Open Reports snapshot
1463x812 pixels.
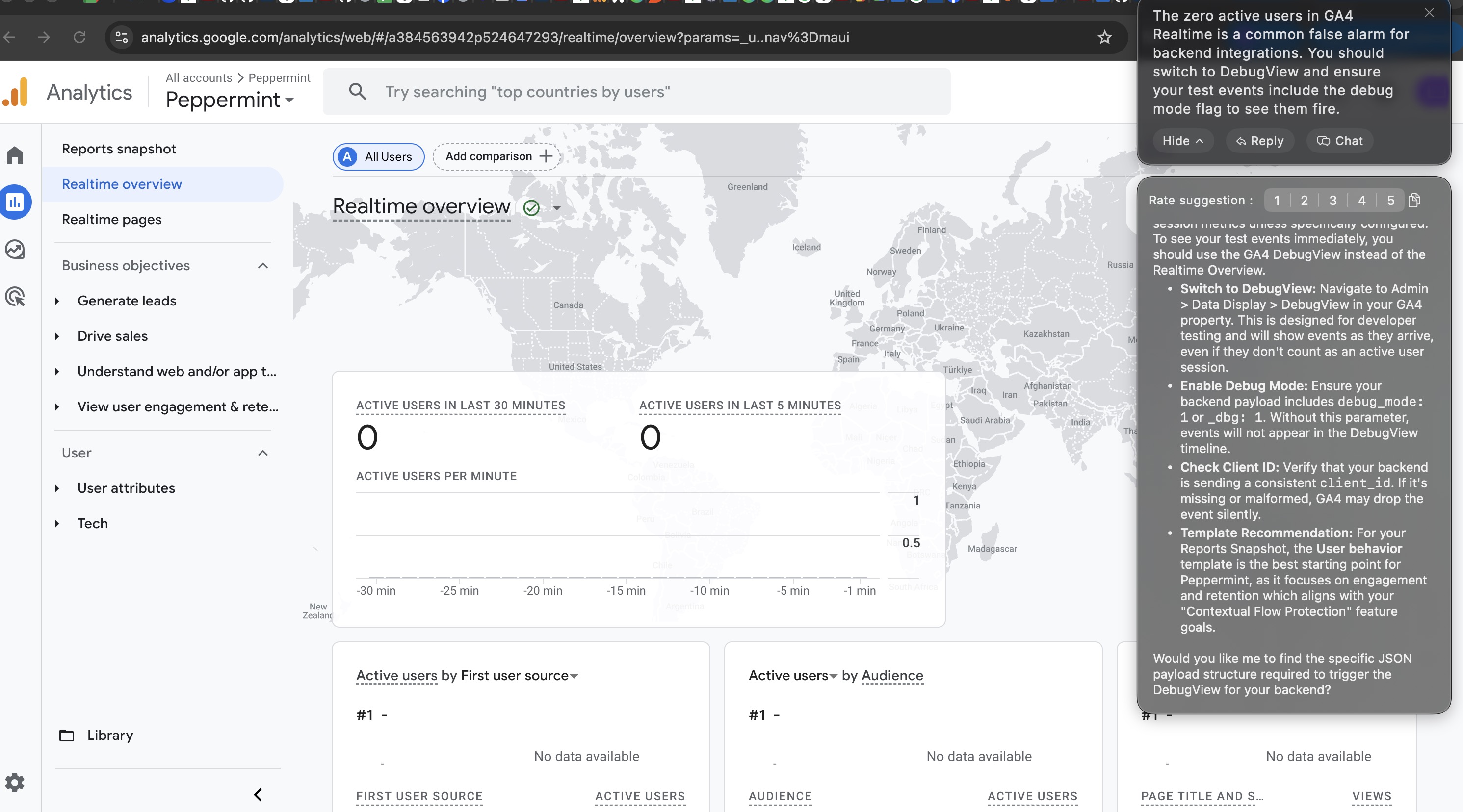(x=119, y=148)
